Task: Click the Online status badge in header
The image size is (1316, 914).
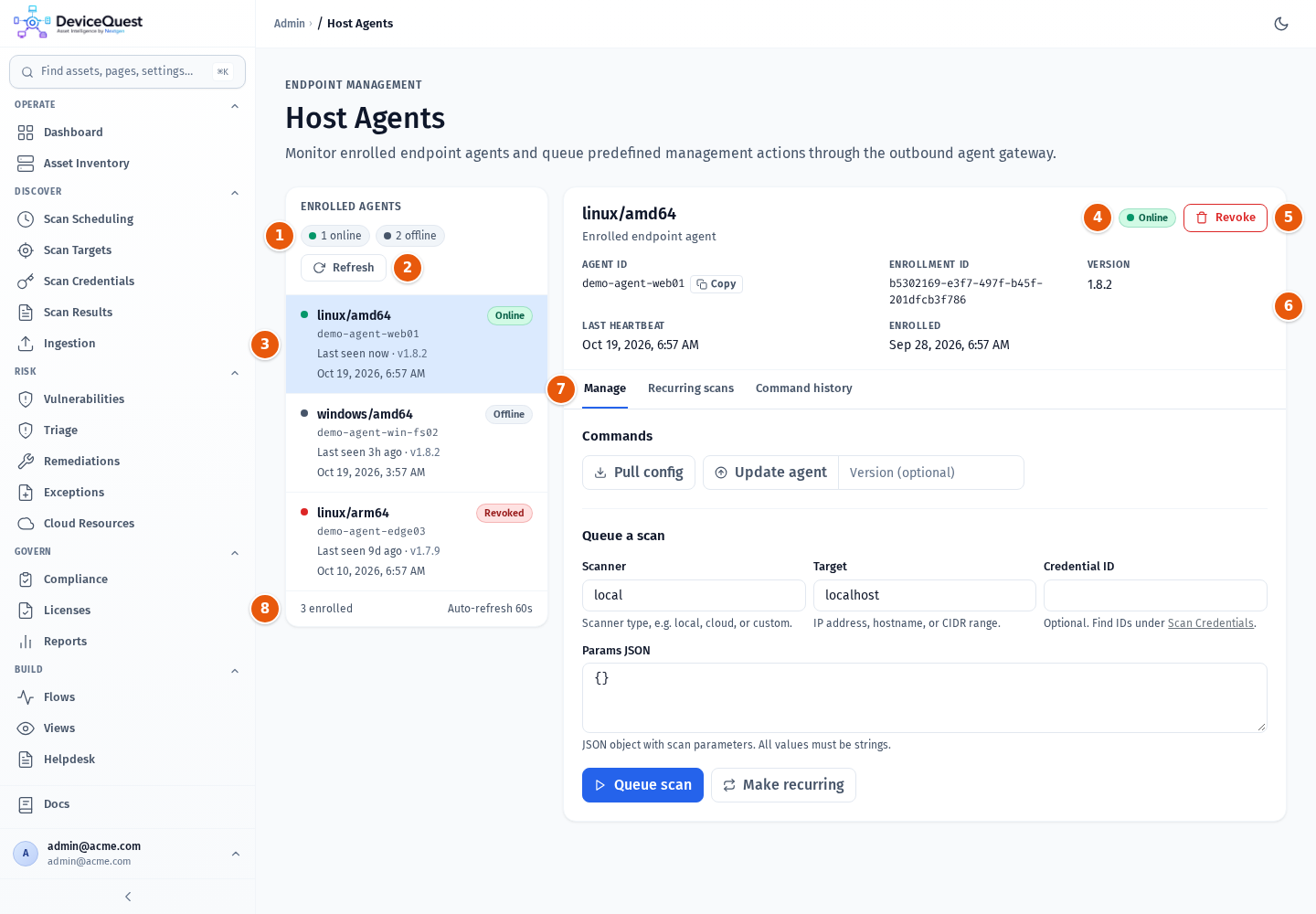Action: (x=1147, y=218)
